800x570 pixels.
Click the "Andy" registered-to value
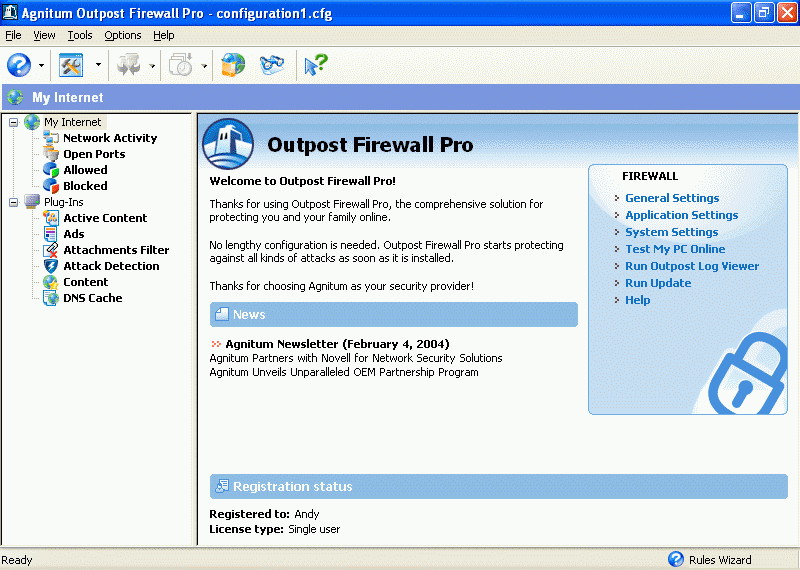click(x=307, y=514)
